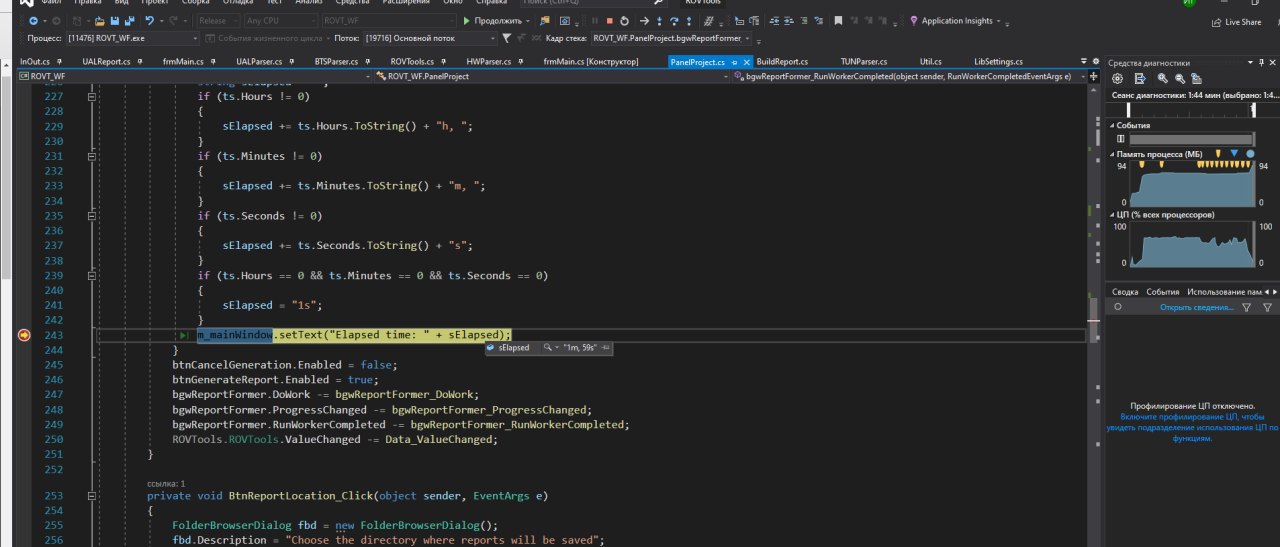Click the Продолжить continue button
Screen dimensions: 1280x547
496,21
